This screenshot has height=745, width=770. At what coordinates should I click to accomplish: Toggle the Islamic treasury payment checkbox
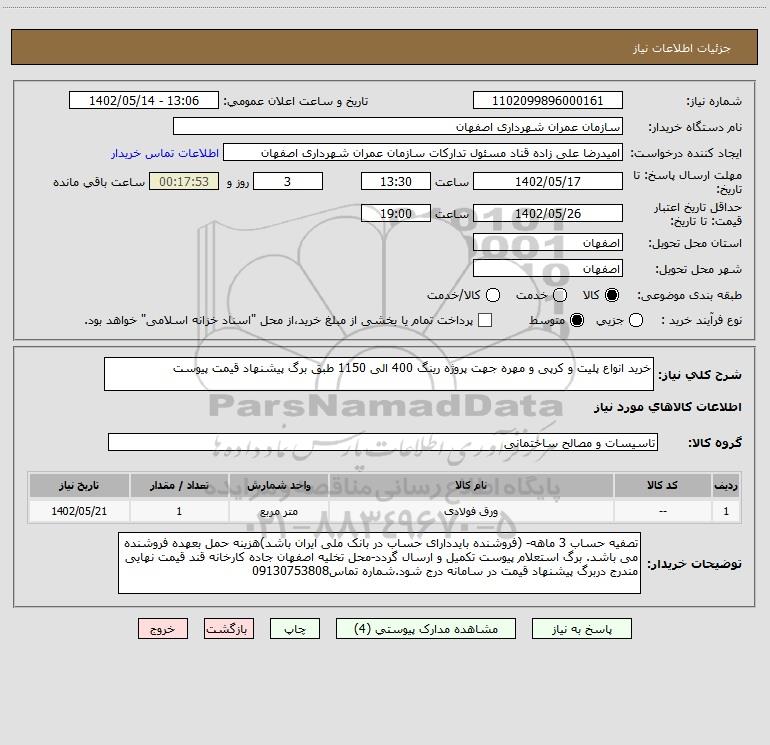[485, 320]
